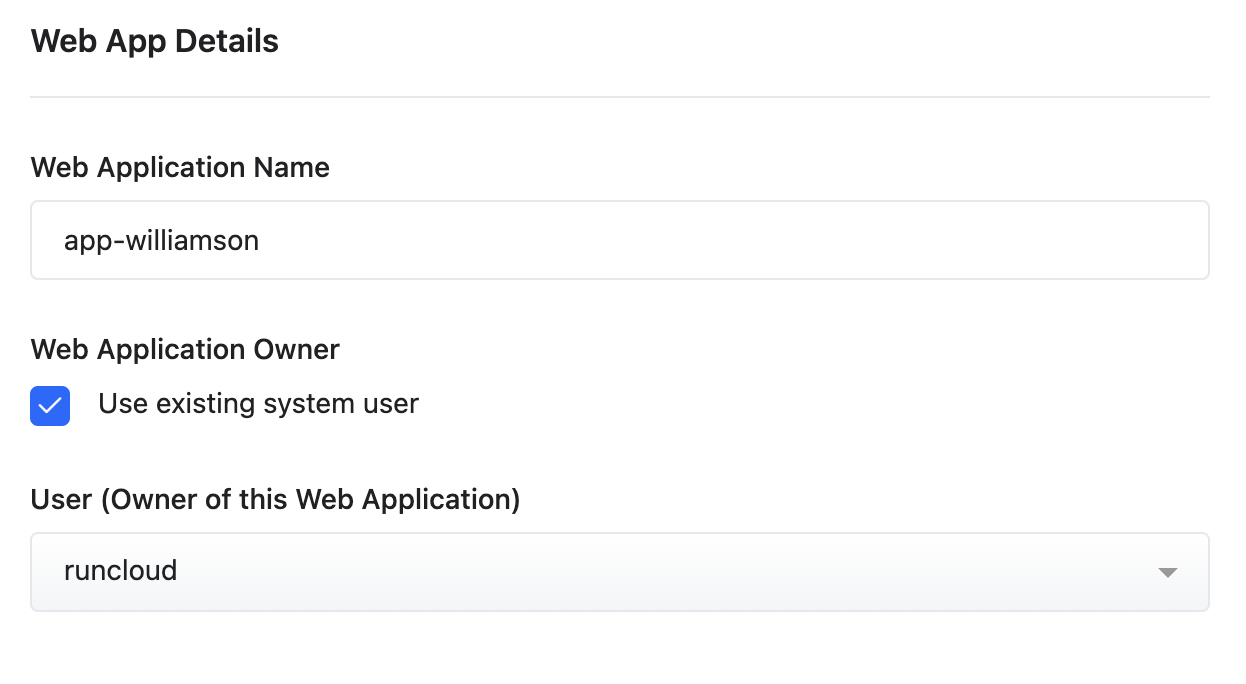Click the "Web Application Name" label

180,167
